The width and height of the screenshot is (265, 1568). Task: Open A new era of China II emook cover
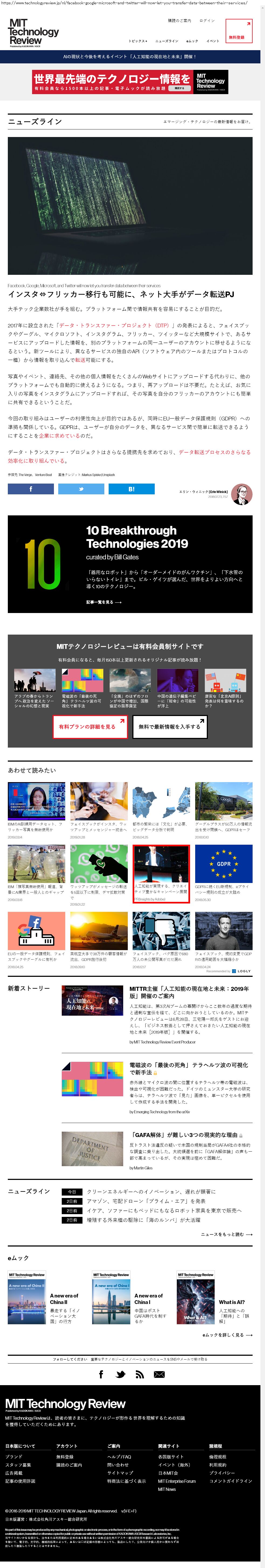click(27, 1297)
